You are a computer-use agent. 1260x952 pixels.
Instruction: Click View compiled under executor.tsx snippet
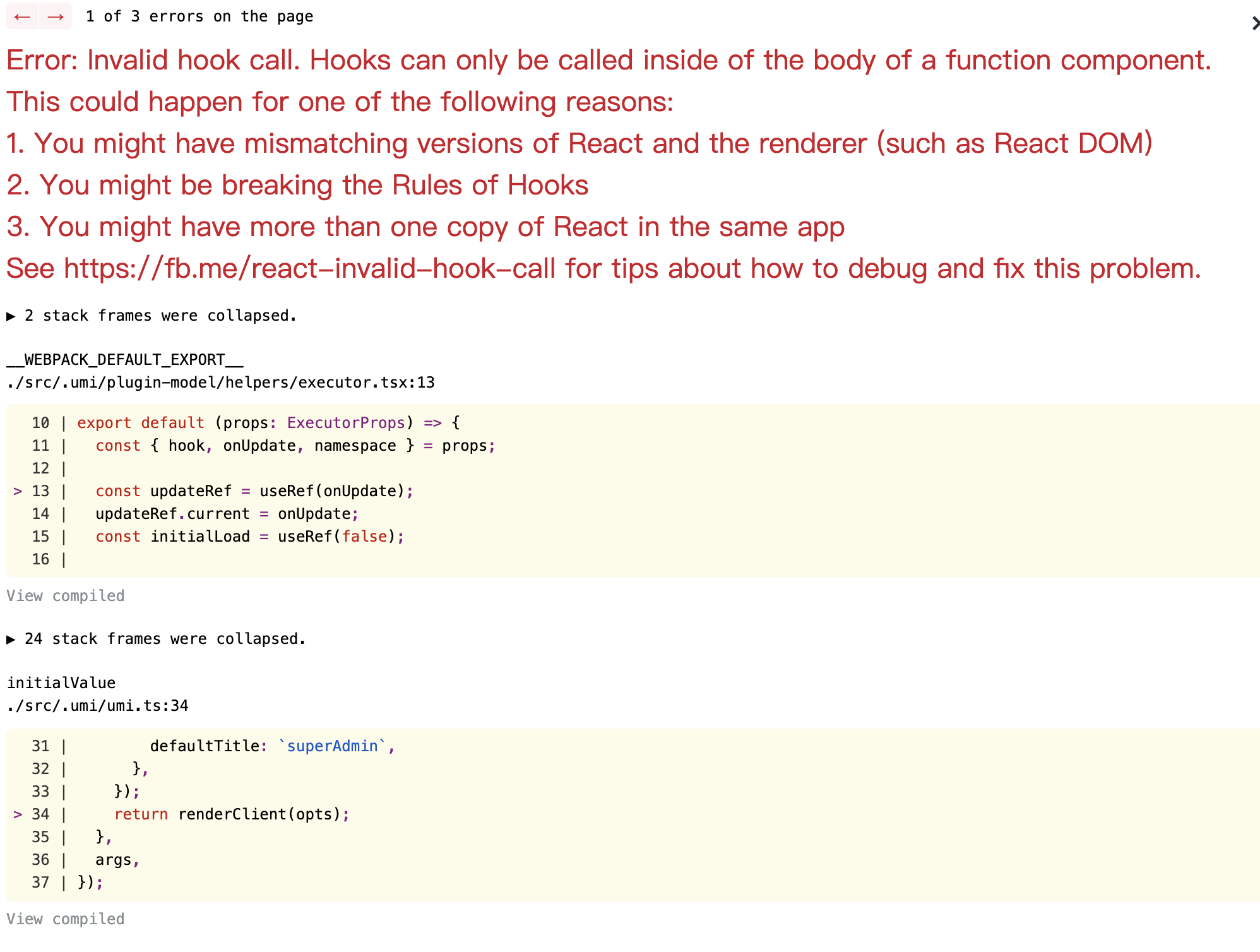pos(66,596)
